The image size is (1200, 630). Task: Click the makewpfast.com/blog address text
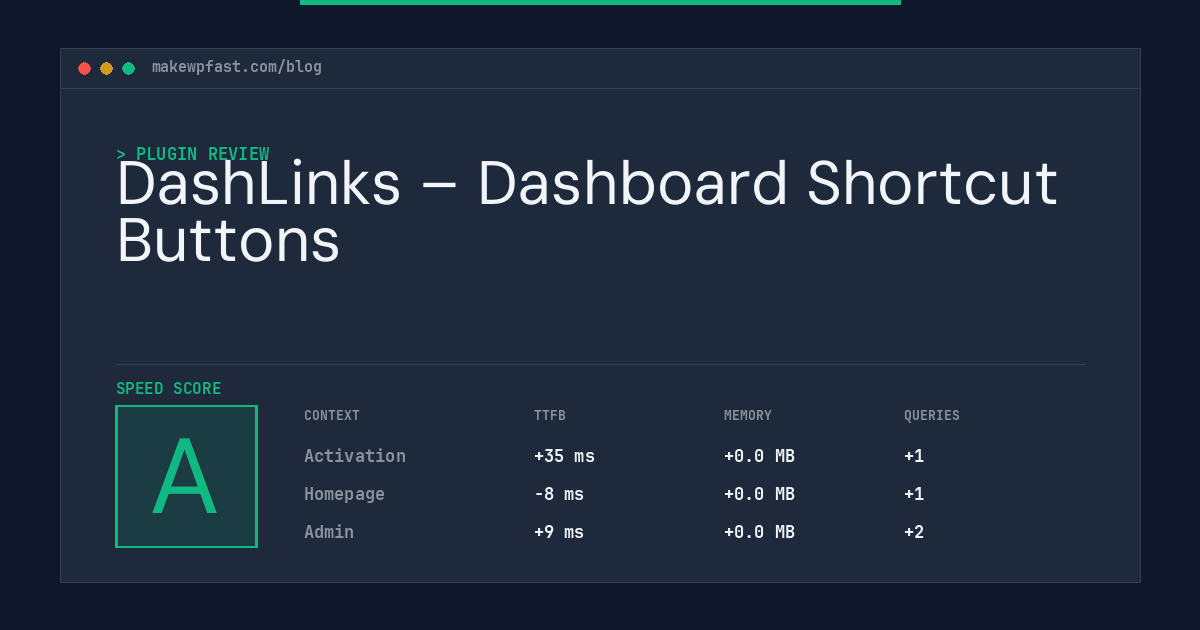237,67
